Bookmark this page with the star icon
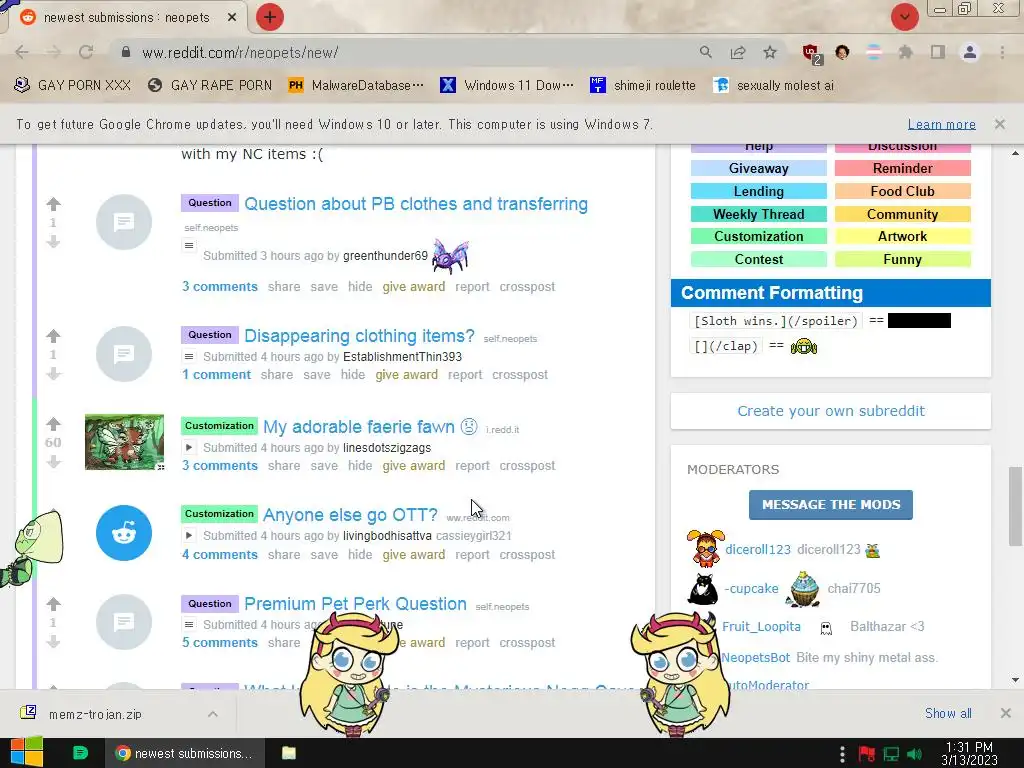 pos(770,52)
